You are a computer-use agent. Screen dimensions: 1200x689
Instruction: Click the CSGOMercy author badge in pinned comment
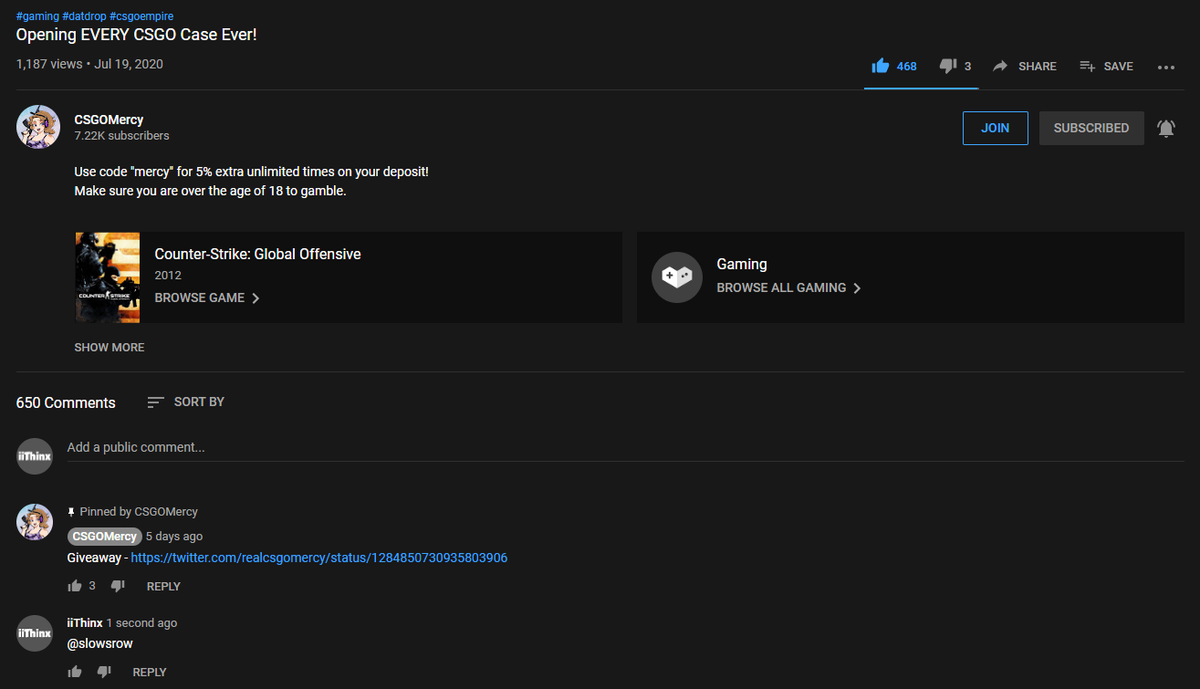tap(104, 537)
